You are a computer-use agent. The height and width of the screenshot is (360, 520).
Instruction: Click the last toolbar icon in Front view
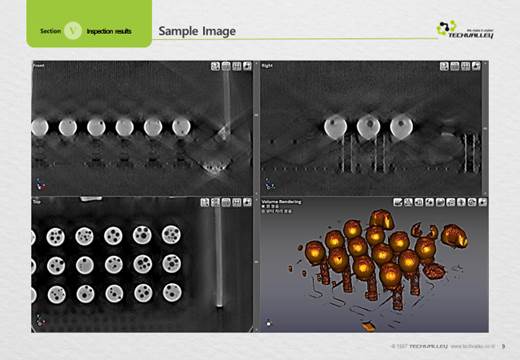[x=247, y=66]
